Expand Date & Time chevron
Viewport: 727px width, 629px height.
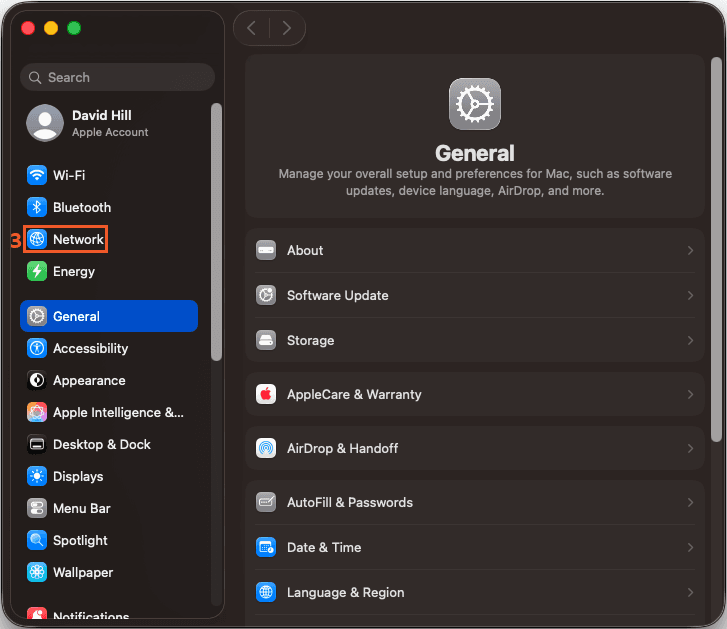click(690, 547)
